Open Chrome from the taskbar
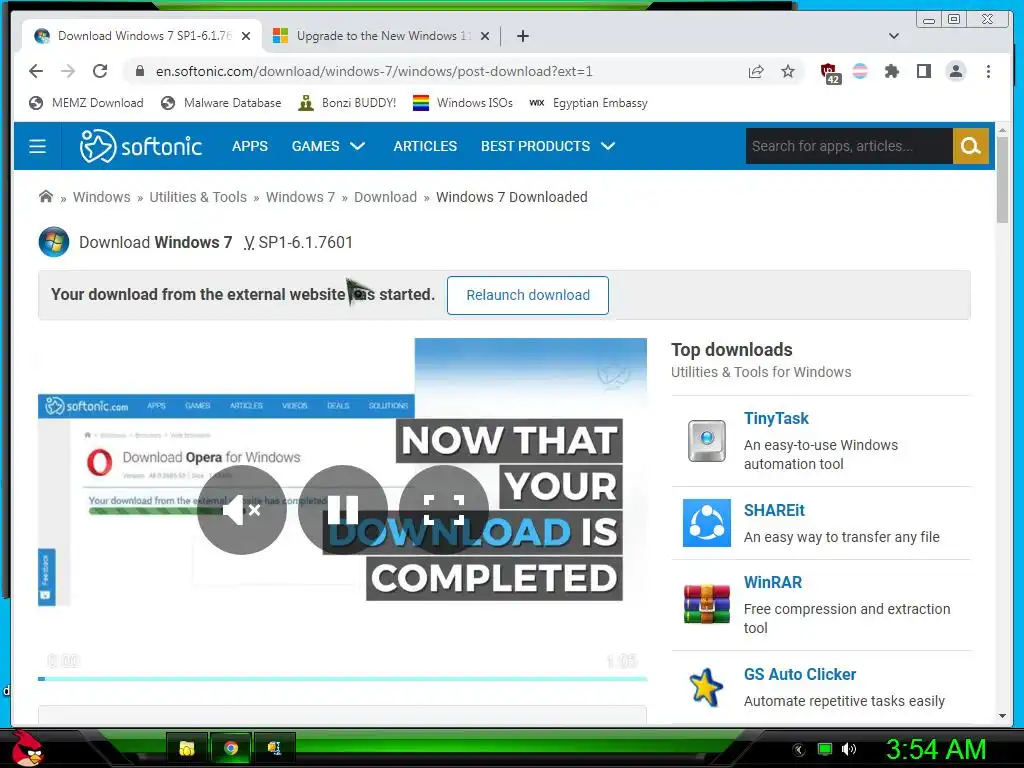Screen dimensions: 1024x768 point(231,748)
